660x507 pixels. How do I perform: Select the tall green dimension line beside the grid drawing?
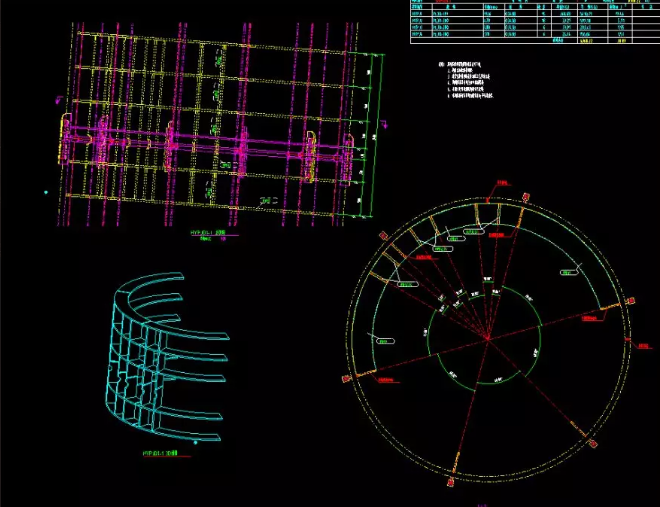coord(378,135)
